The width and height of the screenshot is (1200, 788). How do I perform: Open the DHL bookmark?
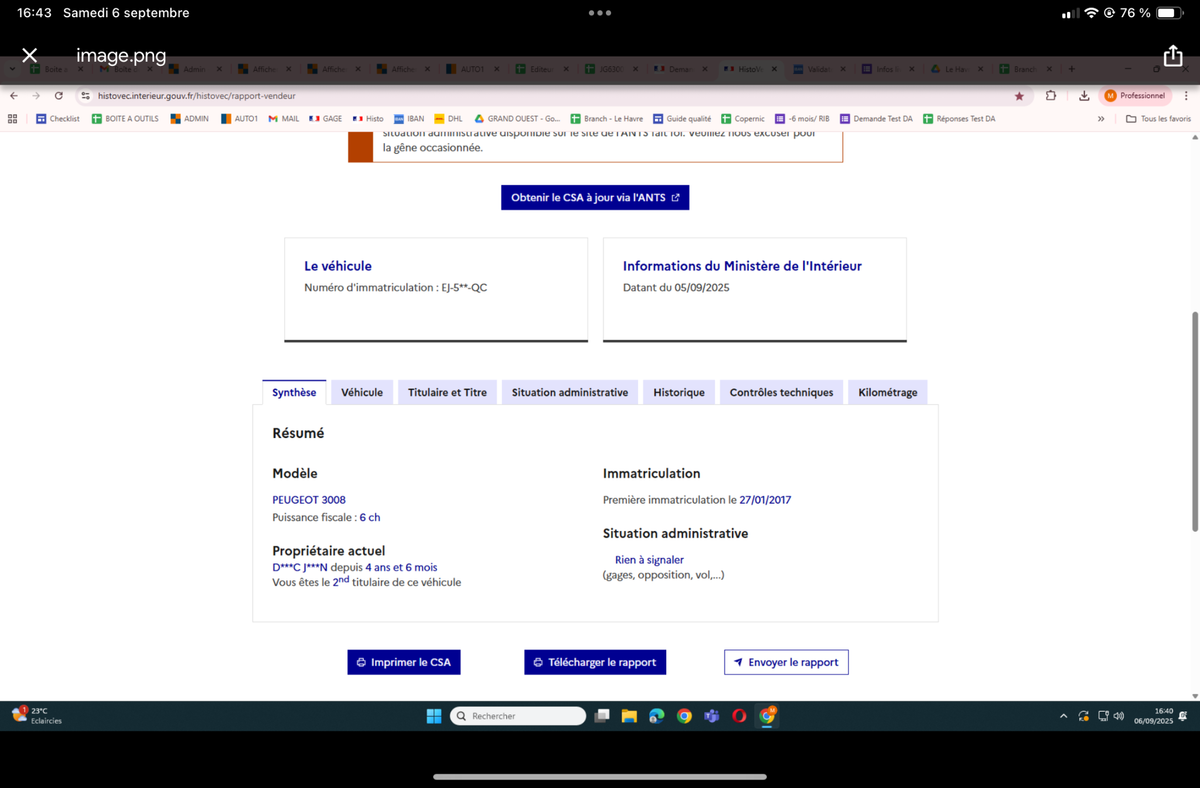[448, 118]
